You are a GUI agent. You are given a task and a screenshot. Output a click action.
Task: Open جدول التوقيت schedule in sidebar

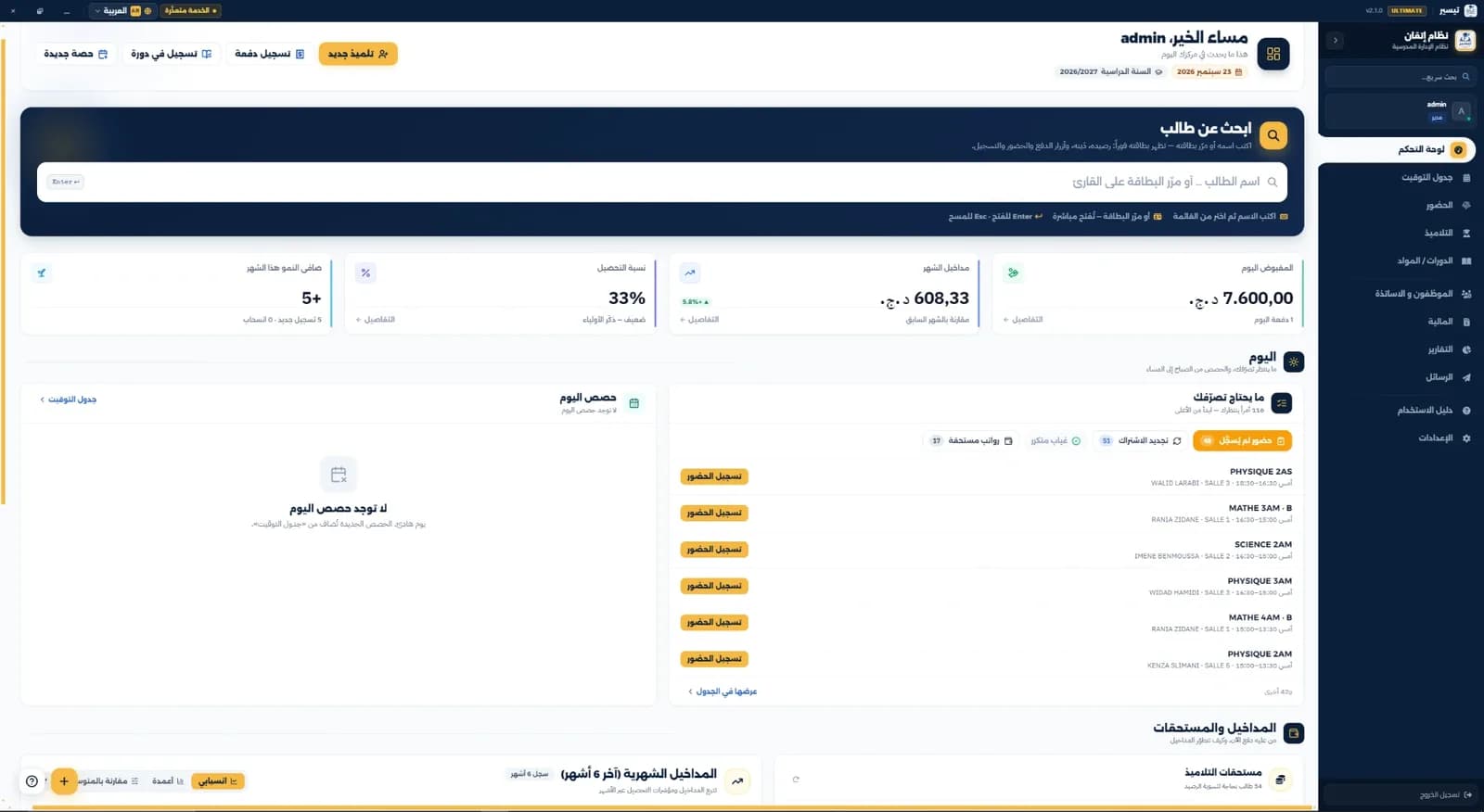tap(1401, 177)
